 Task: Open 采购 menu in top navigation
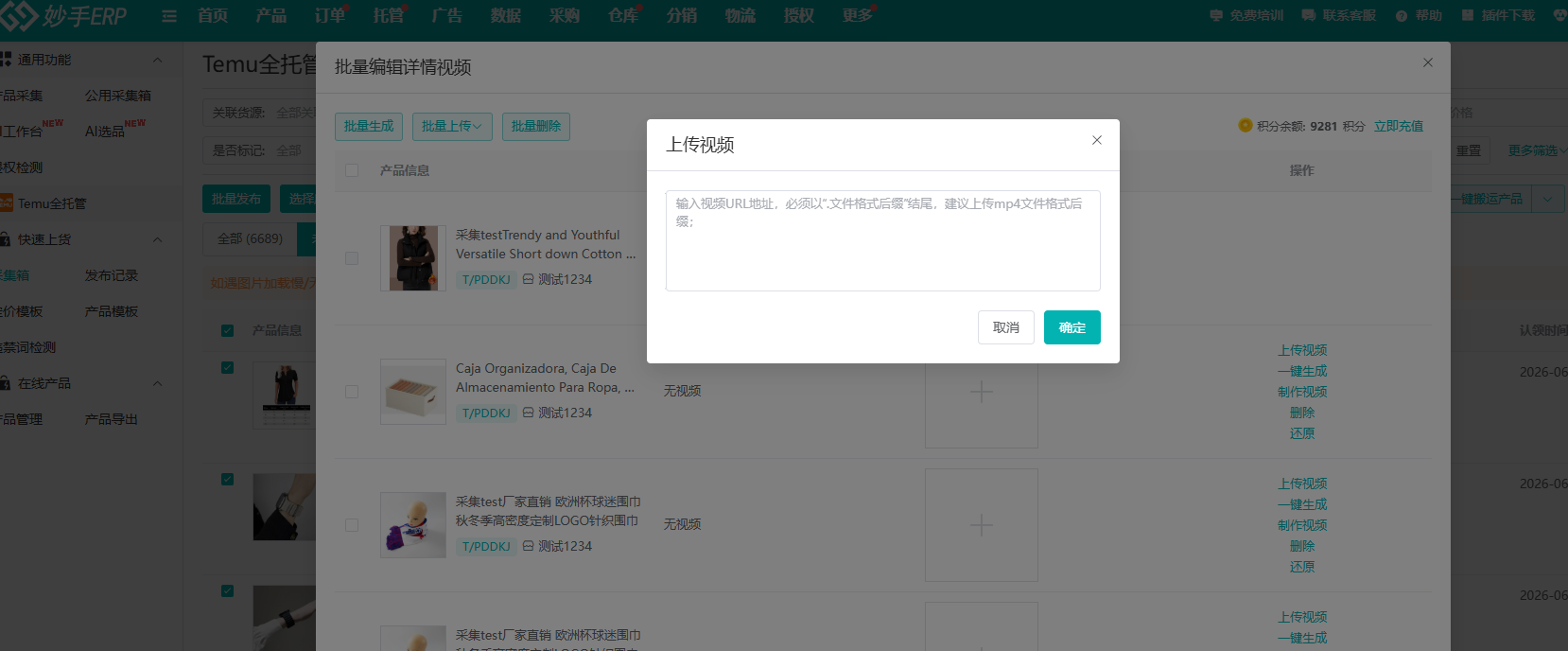(x=565, y=15)
